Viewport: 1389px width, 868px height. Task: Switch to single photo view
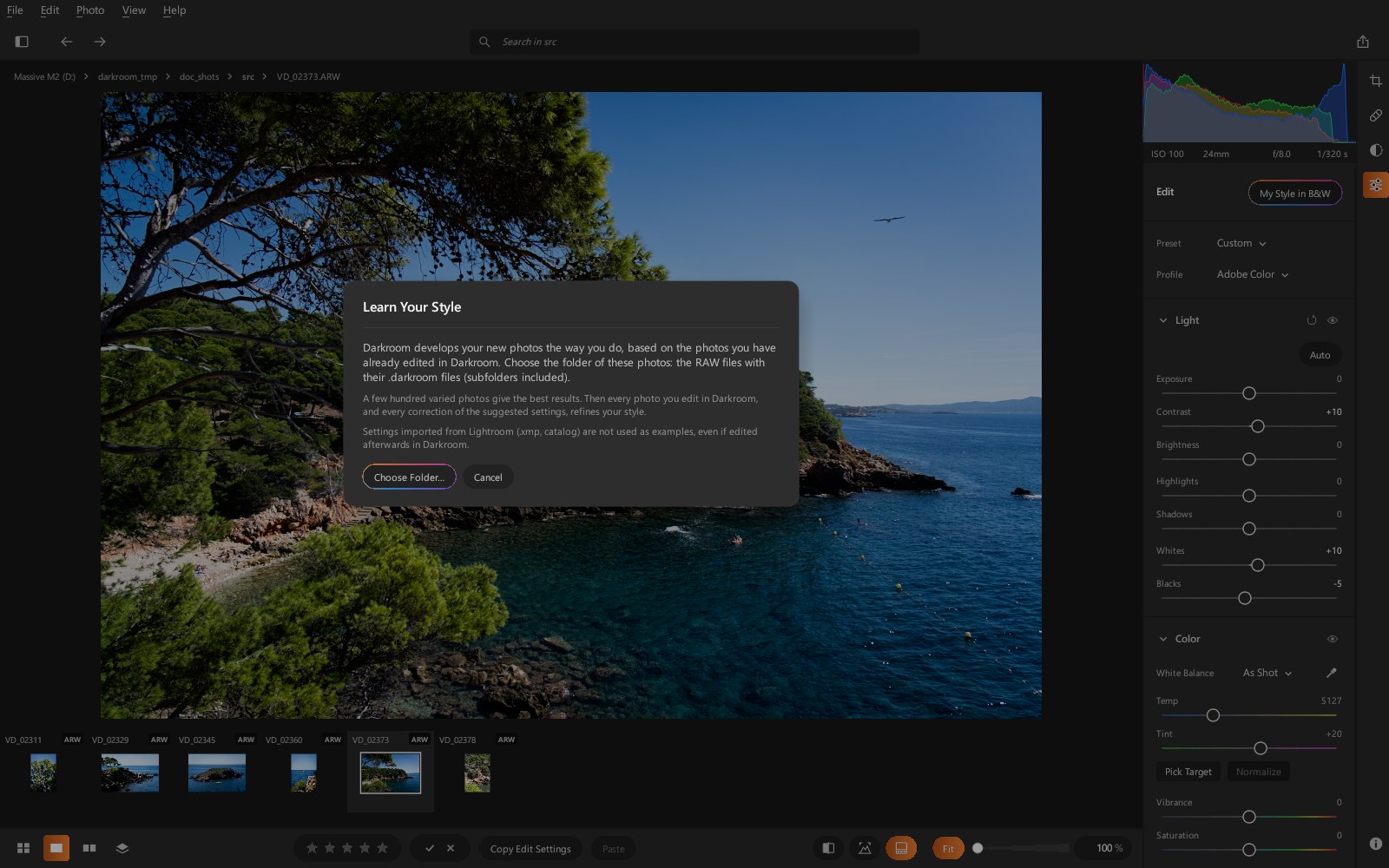coord(56,848)
